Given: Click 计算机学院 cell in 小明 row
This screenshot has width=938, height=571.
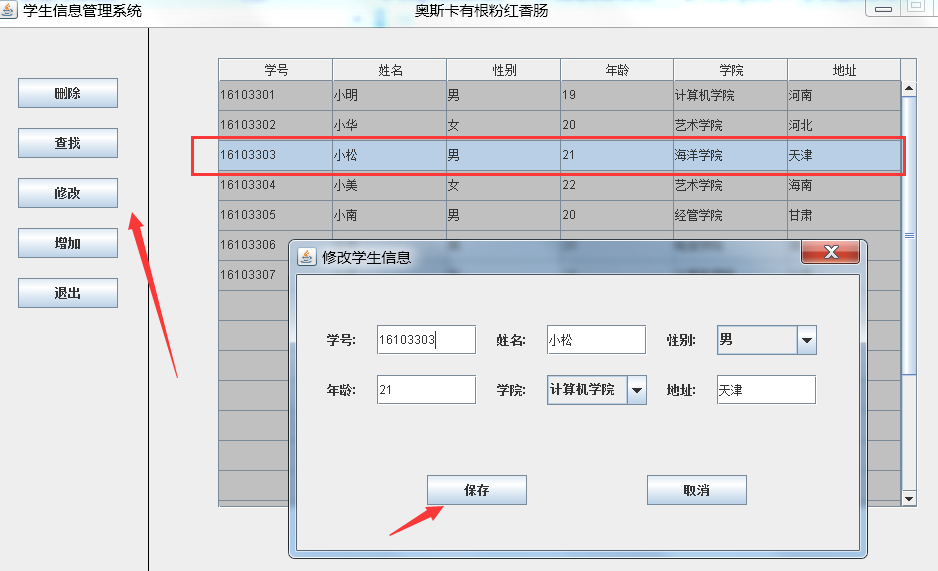Looking at the screenshot, I should 730,96.
